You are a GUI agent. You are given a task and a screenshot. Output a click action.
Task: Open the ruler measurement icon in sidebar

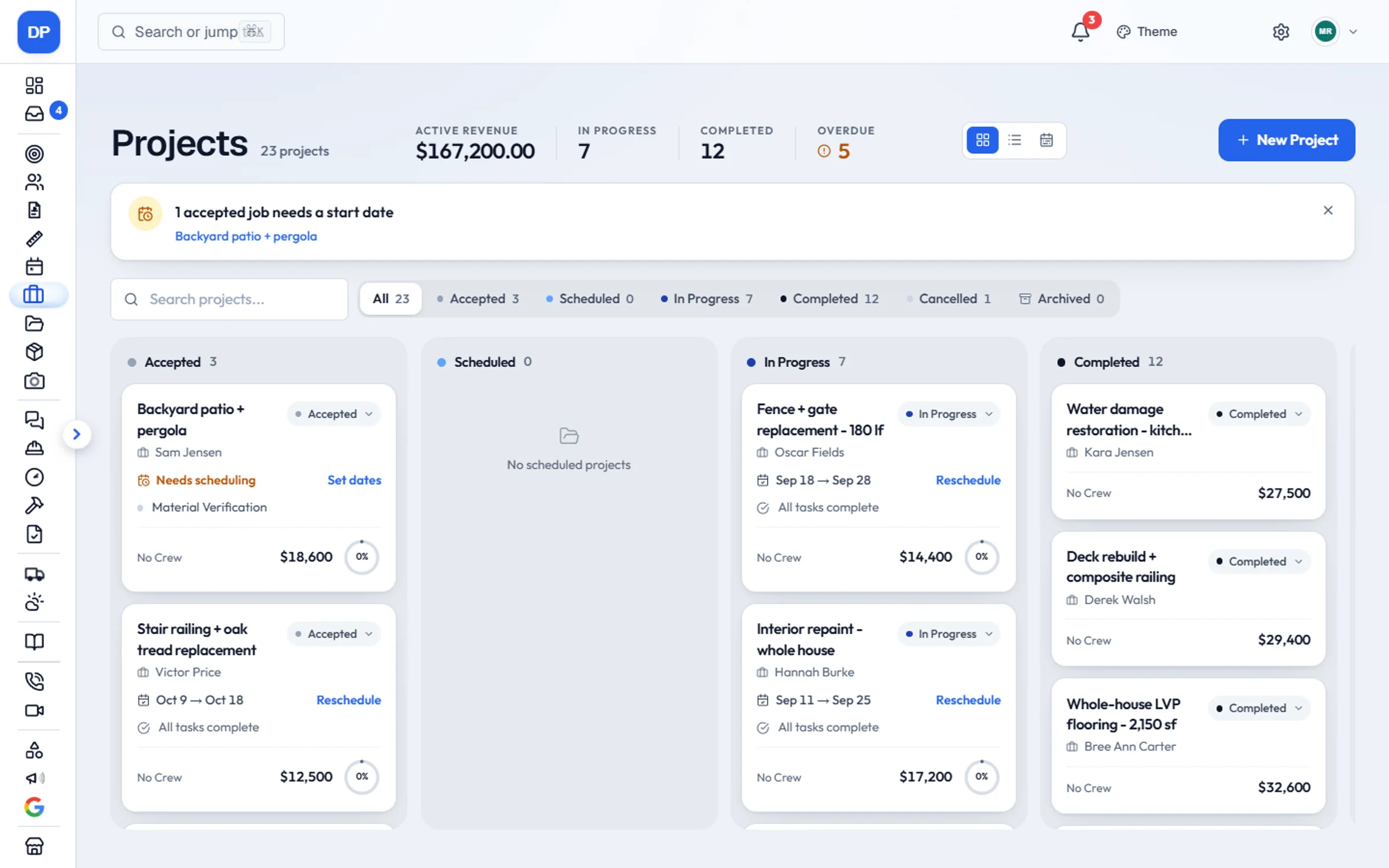[34, 238]
